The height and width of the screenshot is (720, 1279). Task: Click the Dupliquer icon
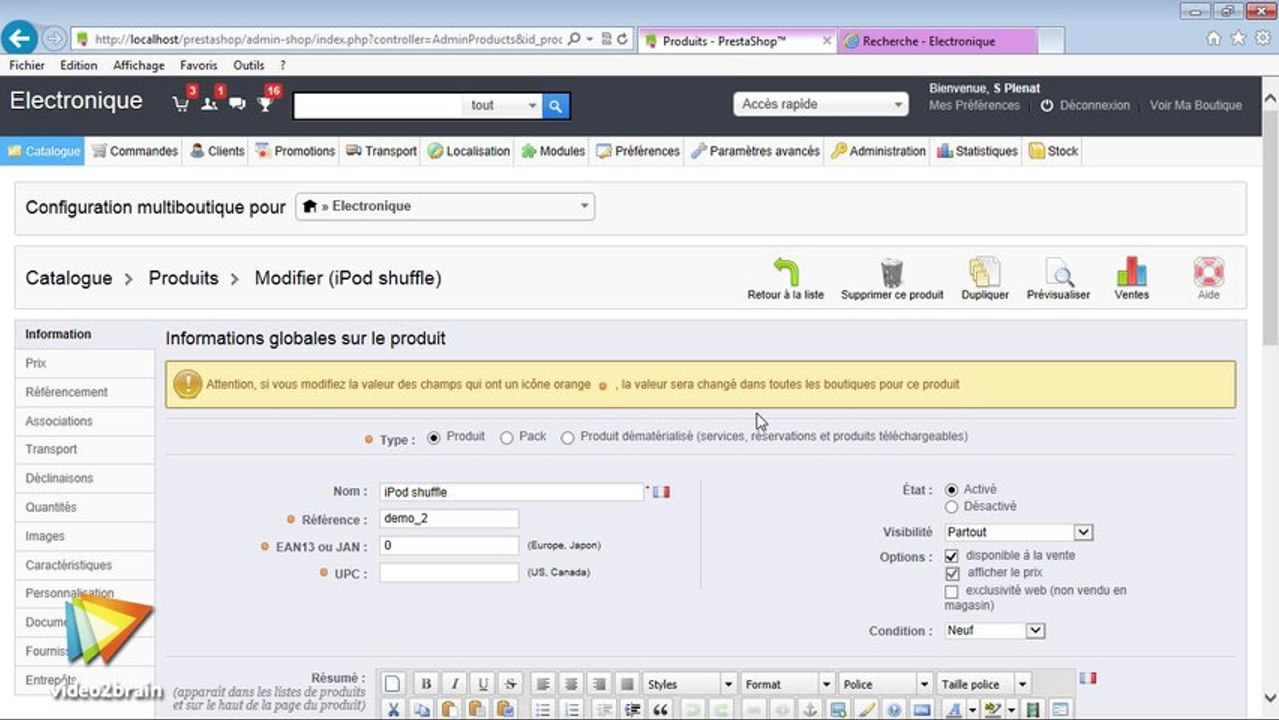(984, 272)
